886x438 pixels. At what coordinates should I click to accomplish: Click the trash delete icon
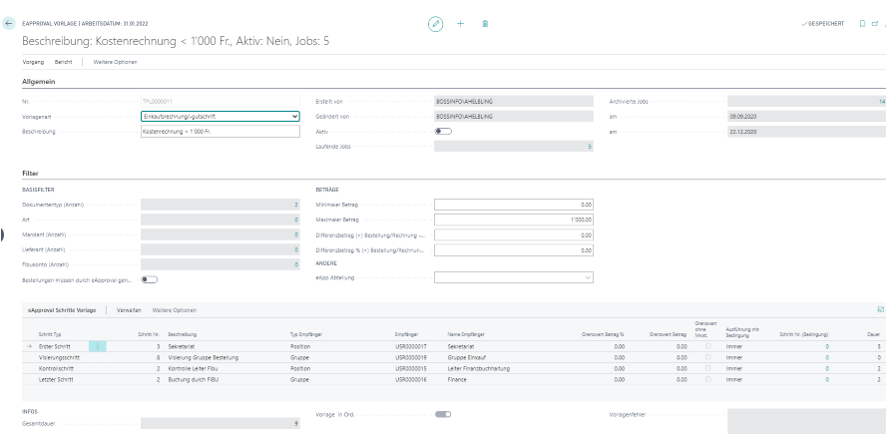485,24
